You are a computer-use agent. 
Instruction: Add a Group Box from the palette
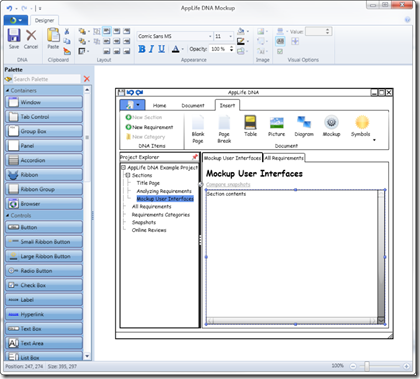coord(44,131)
